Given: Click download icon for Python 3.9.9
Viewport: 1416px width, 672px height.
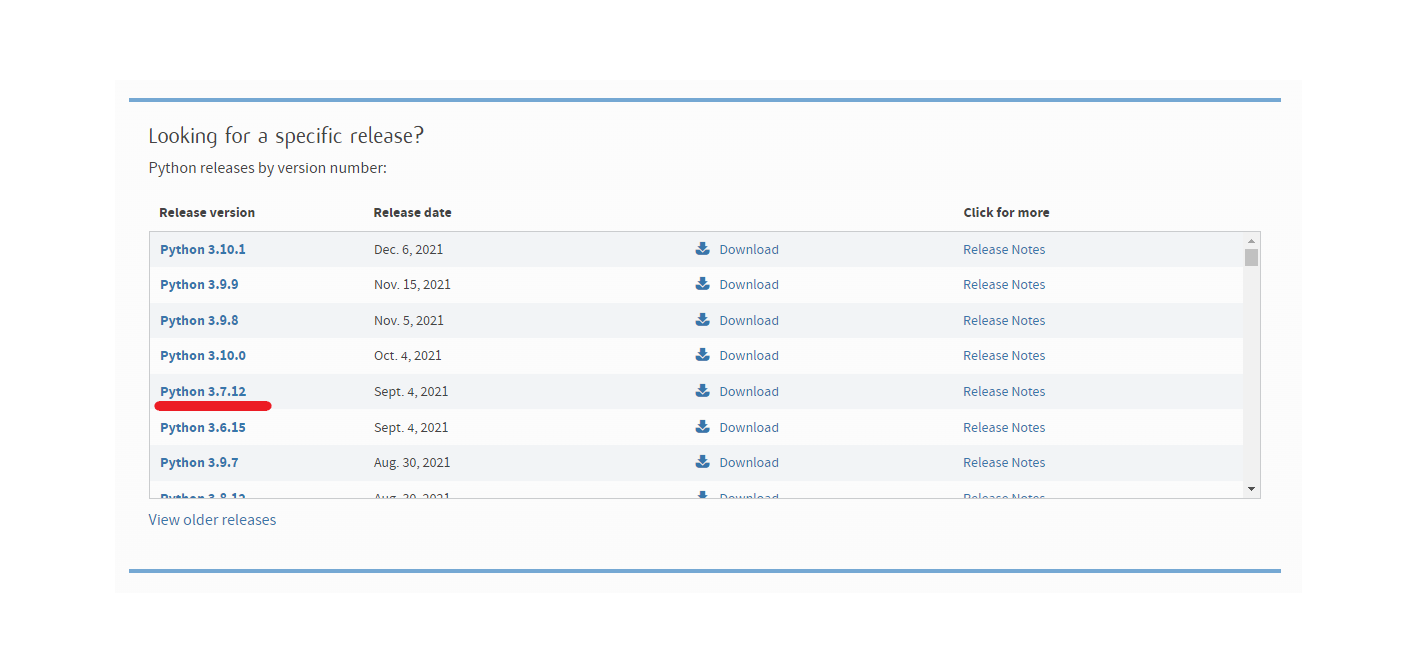Looking at the screenshot, I should (702, 284).
